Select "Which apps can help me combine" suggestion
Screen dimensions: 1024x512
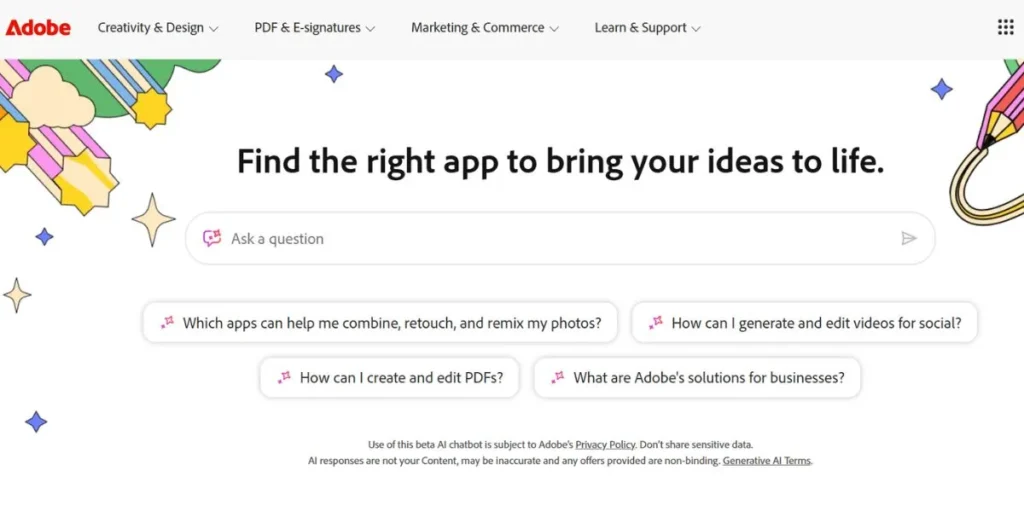point(392,323)
